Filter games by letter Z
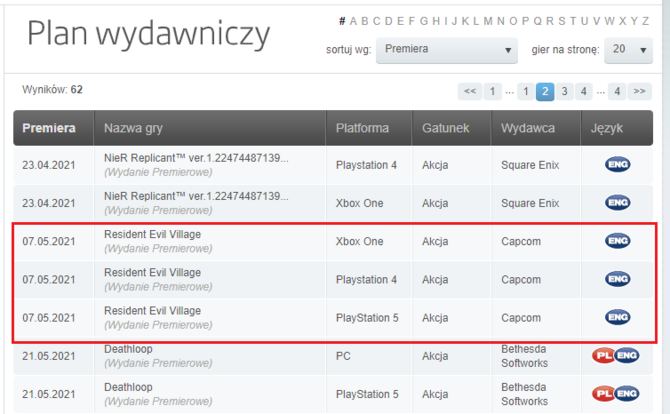The width and height of the screenshot is (670, 414). pyautogui.click(x=646, y=21)
